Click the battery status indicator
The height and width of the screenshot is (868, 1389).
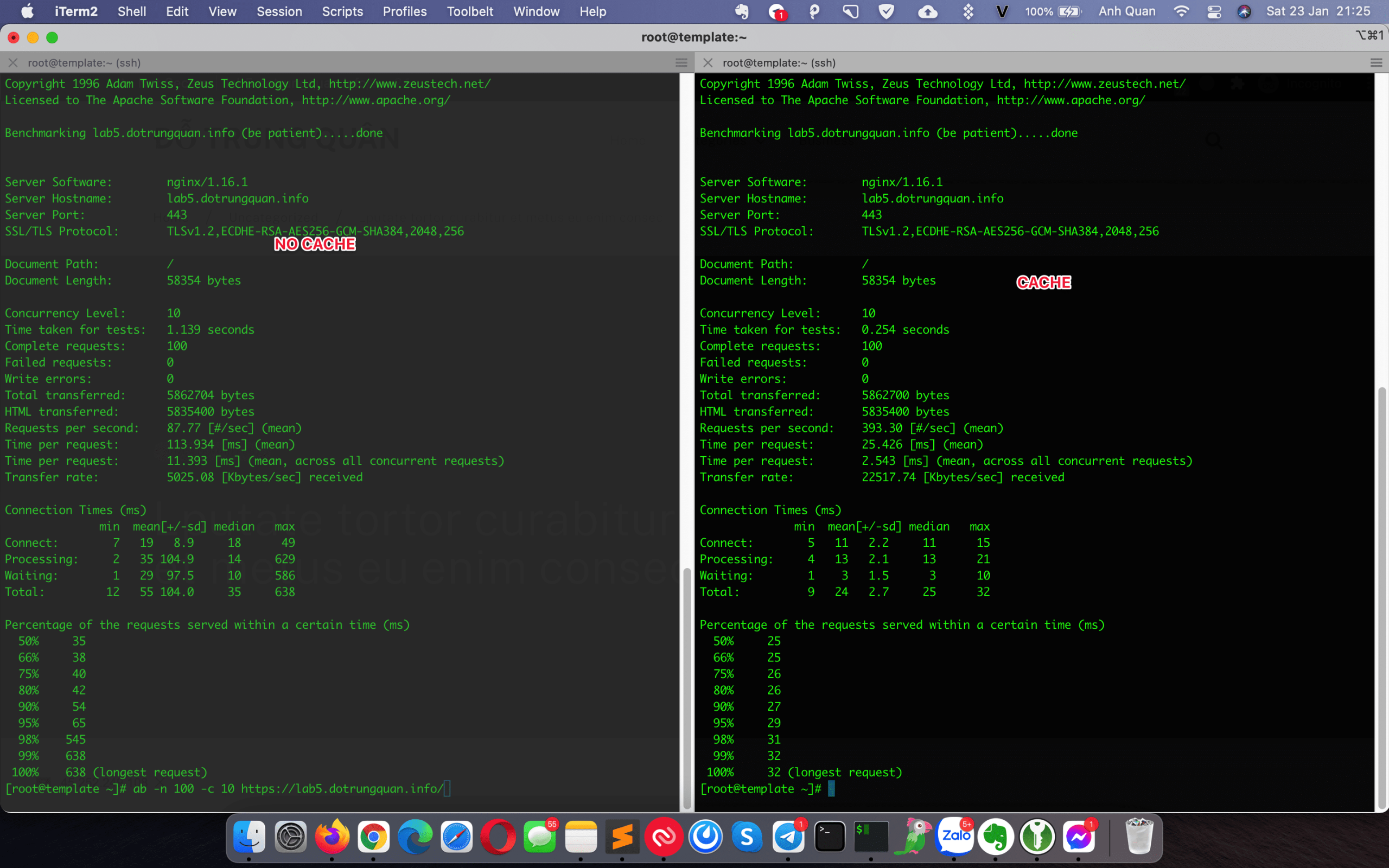[1069, 11]
